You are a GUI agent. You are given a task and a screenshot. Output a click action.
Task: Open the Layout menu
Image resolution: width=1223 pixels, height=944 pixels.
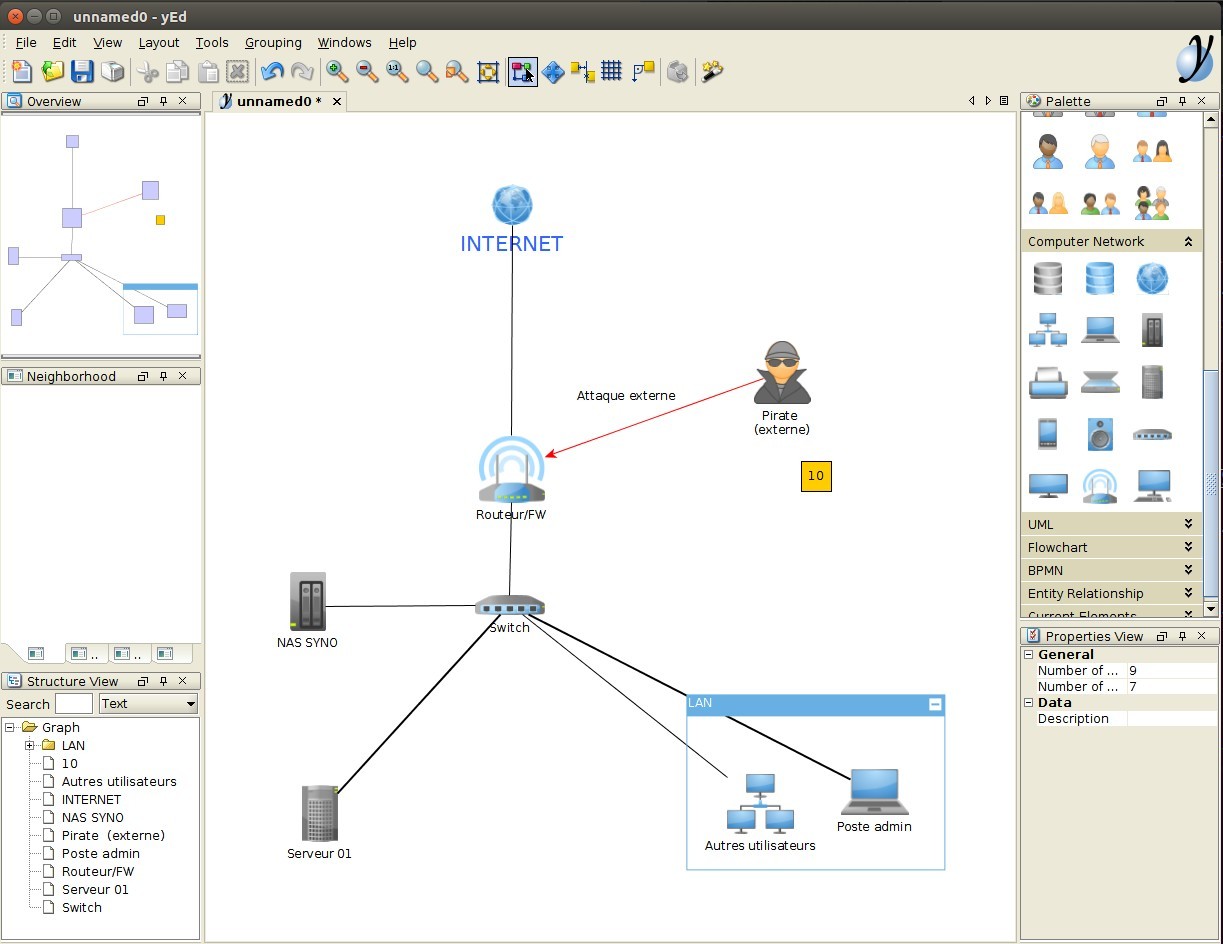[158, 43]
